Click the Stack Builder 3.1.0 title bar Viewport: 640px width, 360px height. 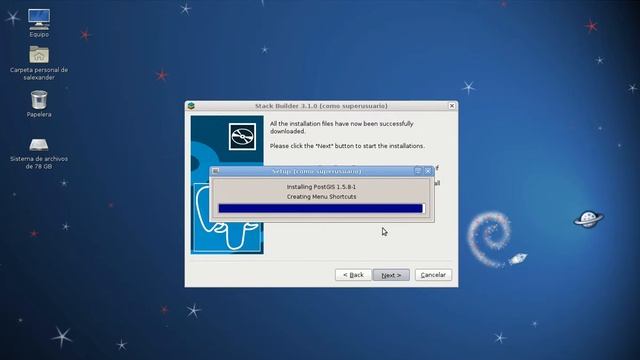coord(321,106)
